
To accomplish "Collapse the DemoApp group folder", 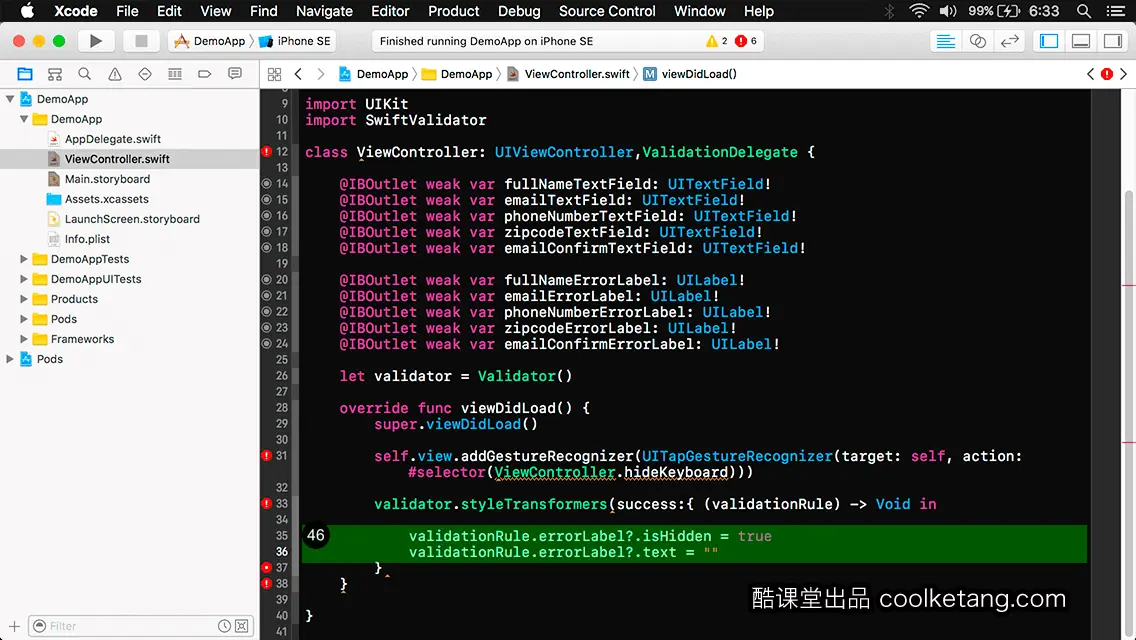I will (x=24, y=119).
